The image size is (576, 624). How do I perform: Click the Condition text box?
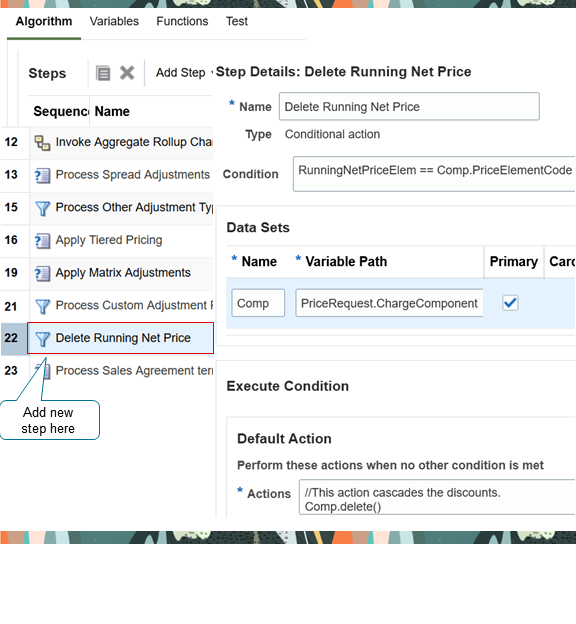point(434,174)
